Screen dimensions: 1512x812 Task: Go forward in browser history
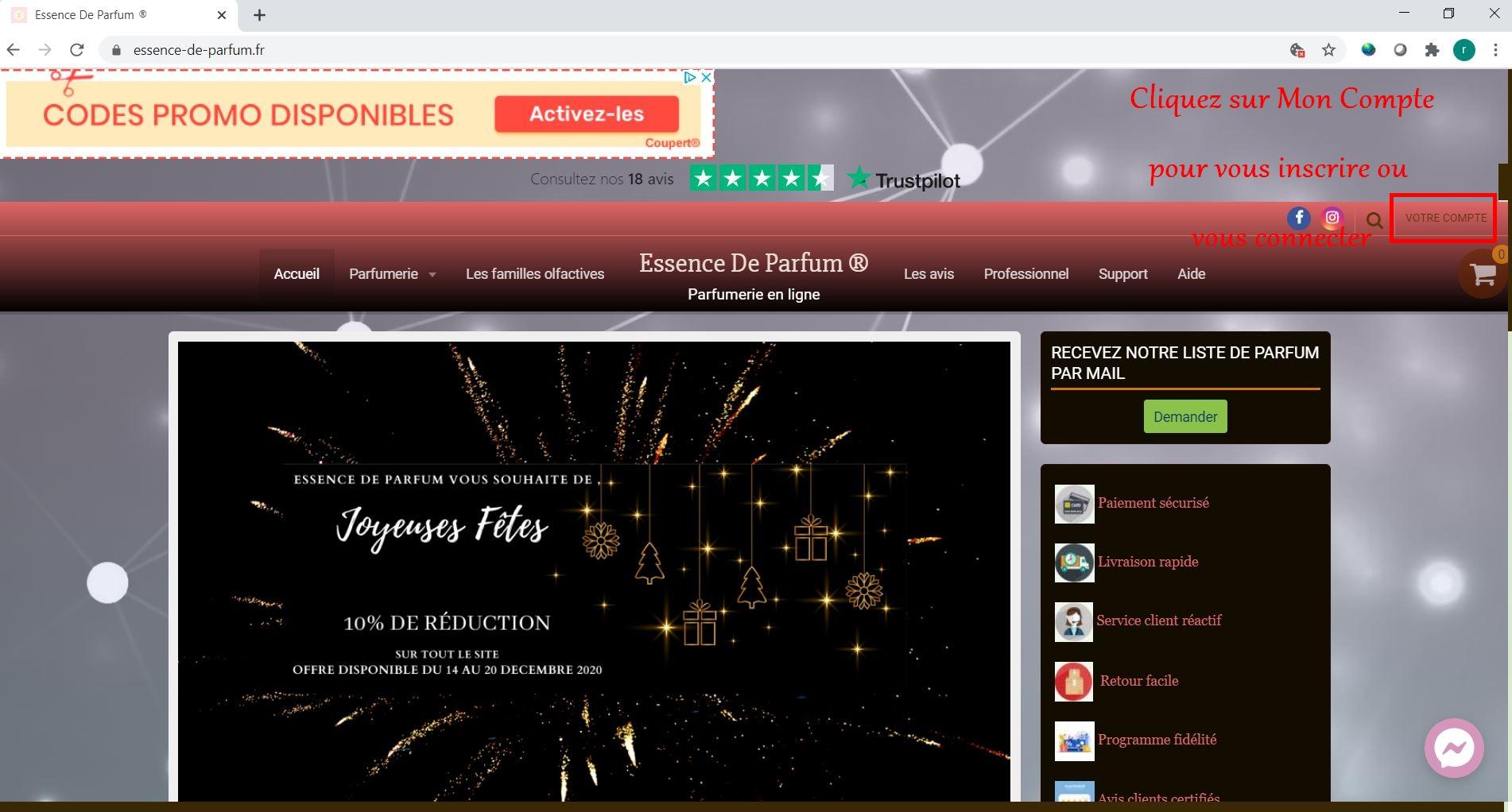pyautogui.click(x=45, y=50)
